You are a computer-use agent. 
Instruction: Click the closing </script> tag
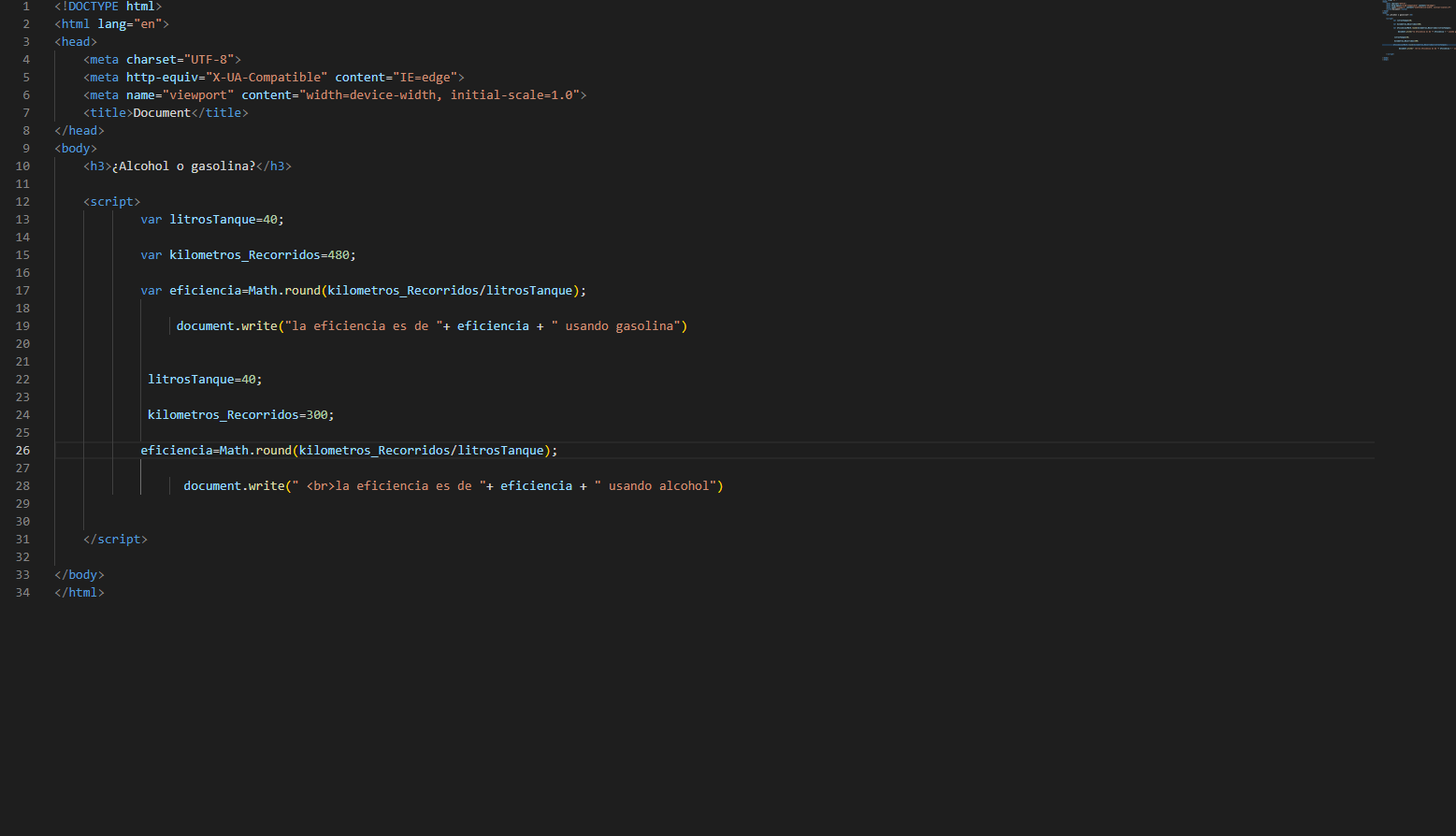(x=116, y=540)
